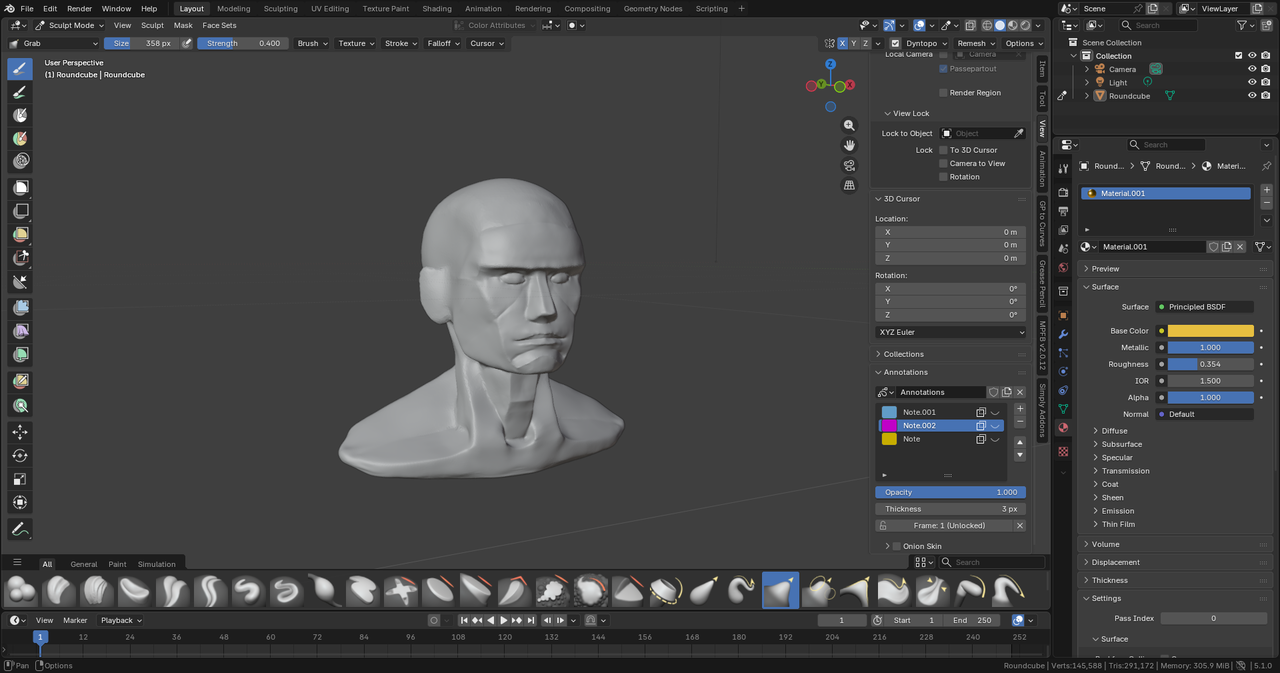Select the Note.001 annotation layer
Image resolution: width=1280 pixels, height=673 pixels.
pyautogui.click(x=942, y=412)
